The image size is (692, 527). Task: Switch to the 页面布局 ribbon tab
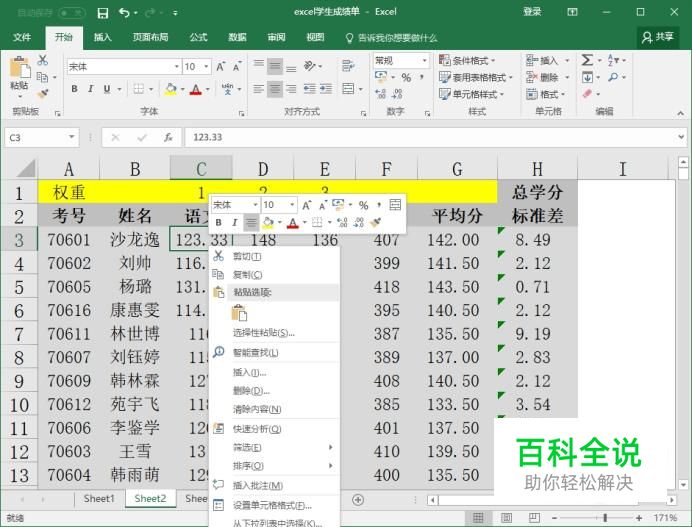point(150,38)
